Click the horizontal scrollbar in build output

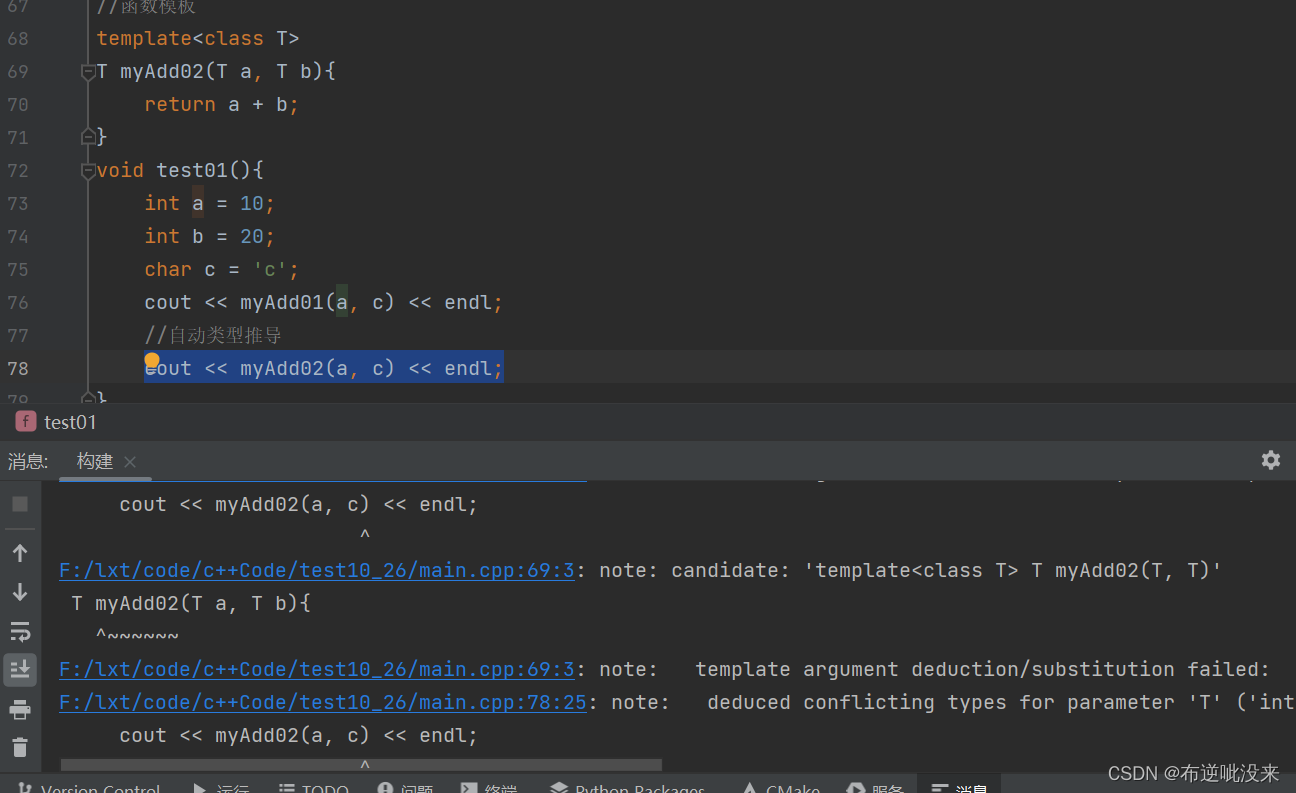click(362, 765)
